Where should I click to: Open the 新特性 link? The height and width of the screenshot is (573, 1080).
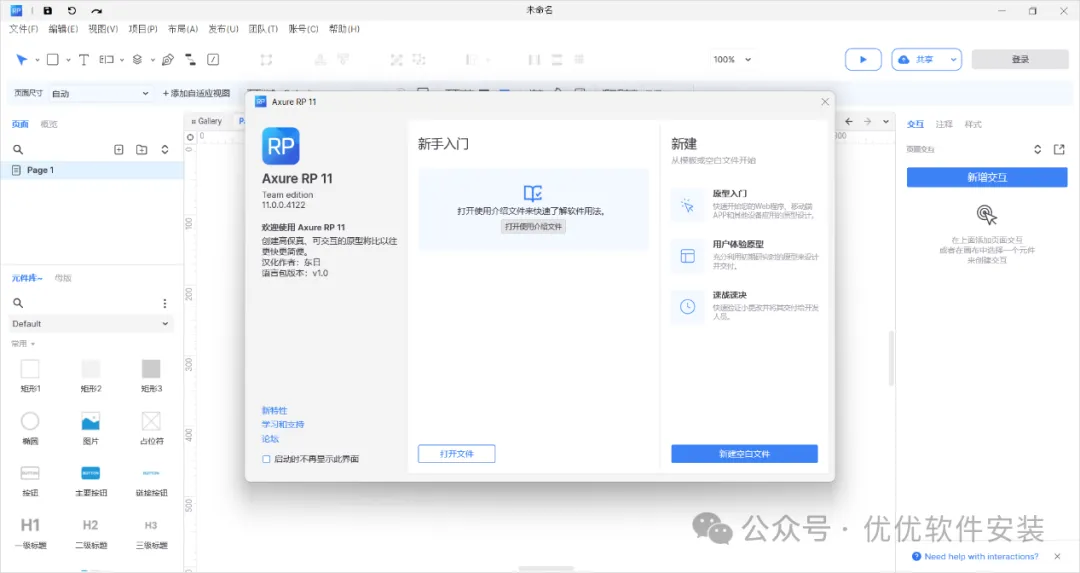274,410
